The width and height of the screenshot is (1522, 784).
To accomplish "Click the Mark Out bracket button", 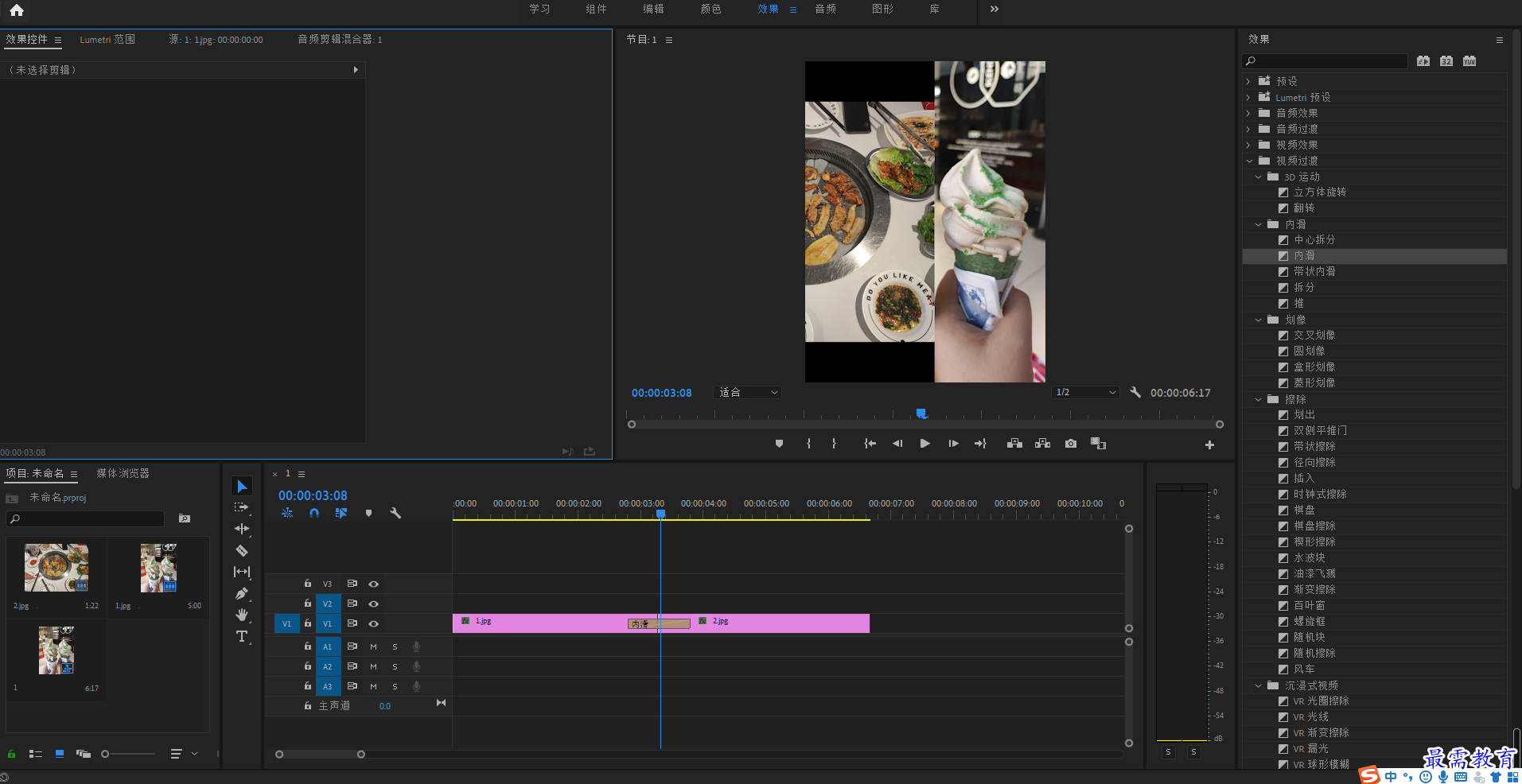I will [x=834, y=444].
